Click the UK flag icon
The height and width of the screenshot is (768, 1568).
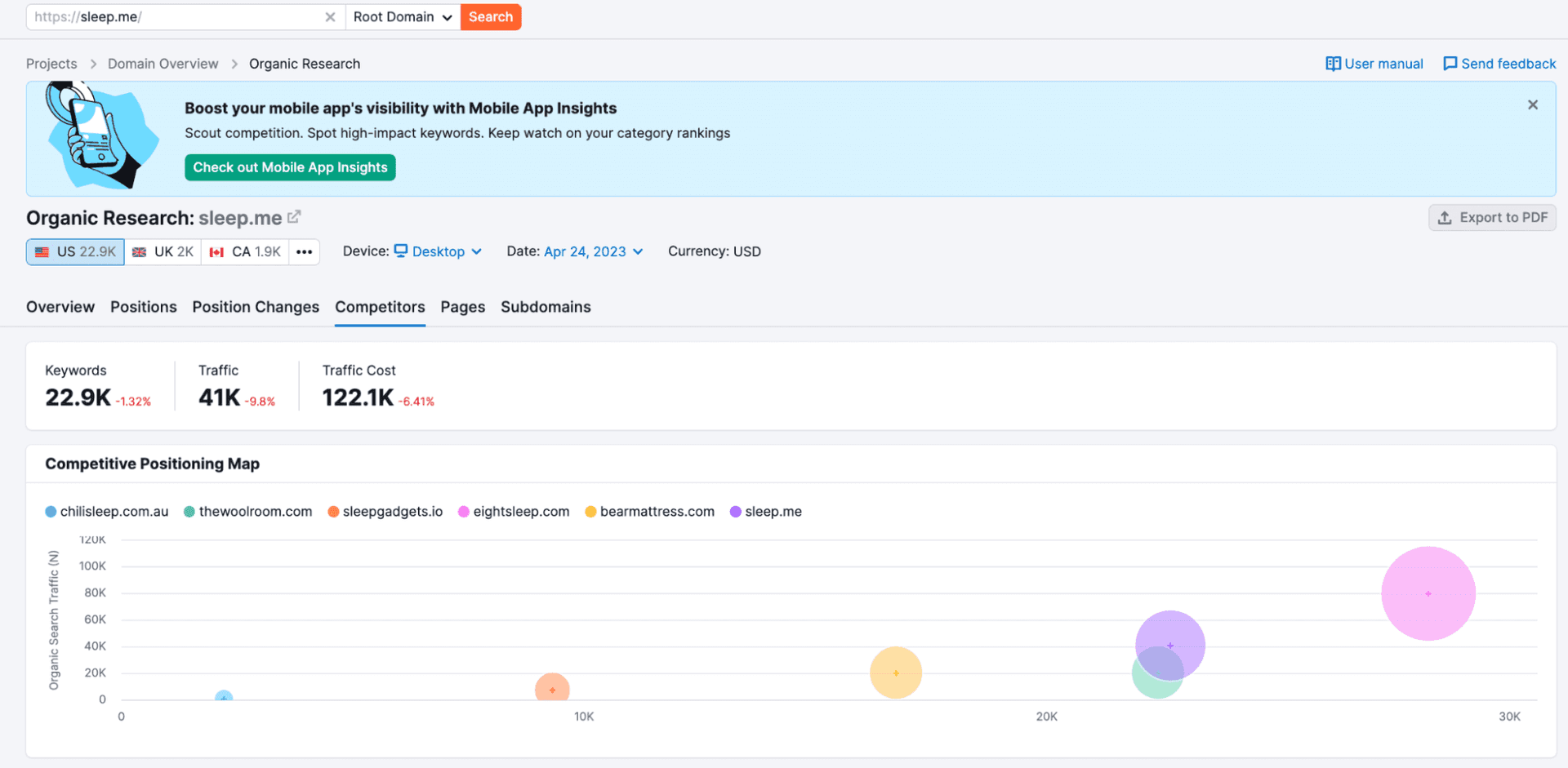click(x=140, y=252)
